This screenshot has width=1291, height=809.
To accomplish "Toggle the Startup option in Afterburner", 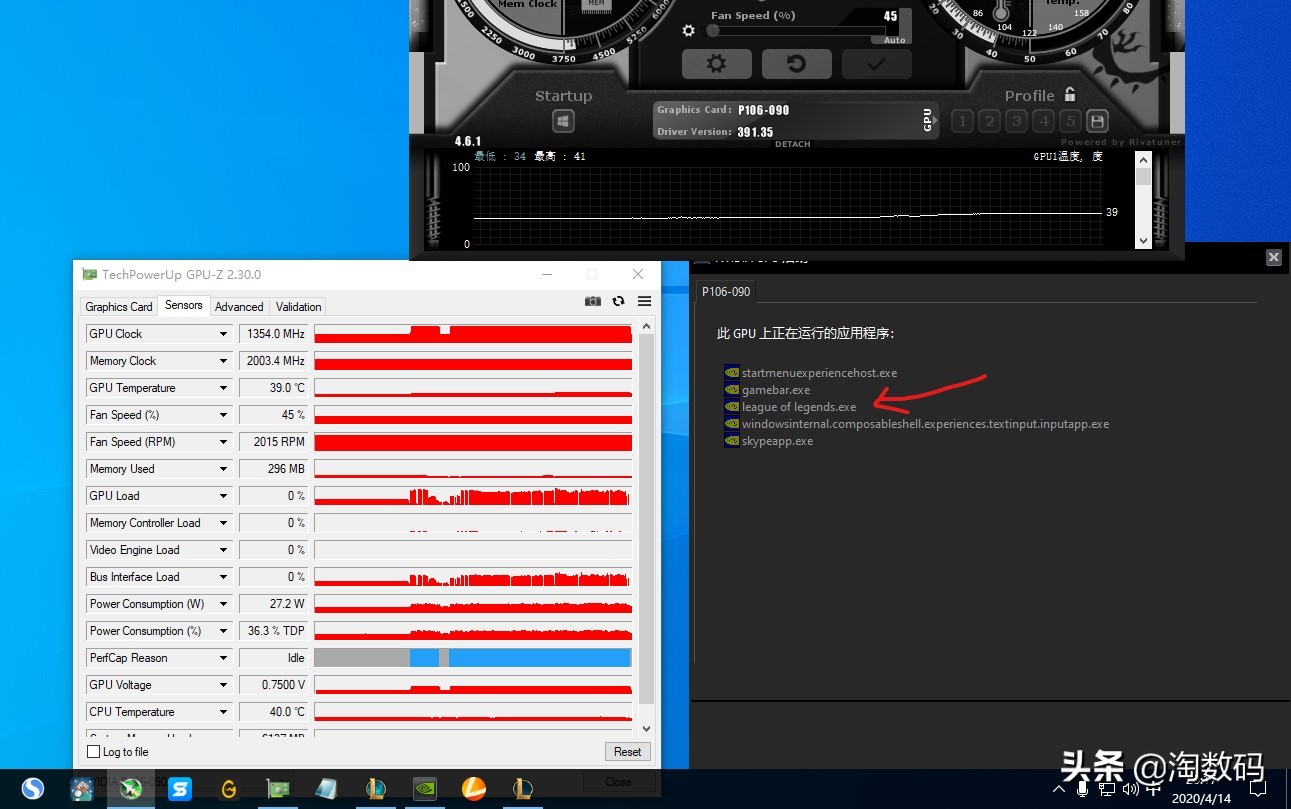I will (x=563, y=120).
